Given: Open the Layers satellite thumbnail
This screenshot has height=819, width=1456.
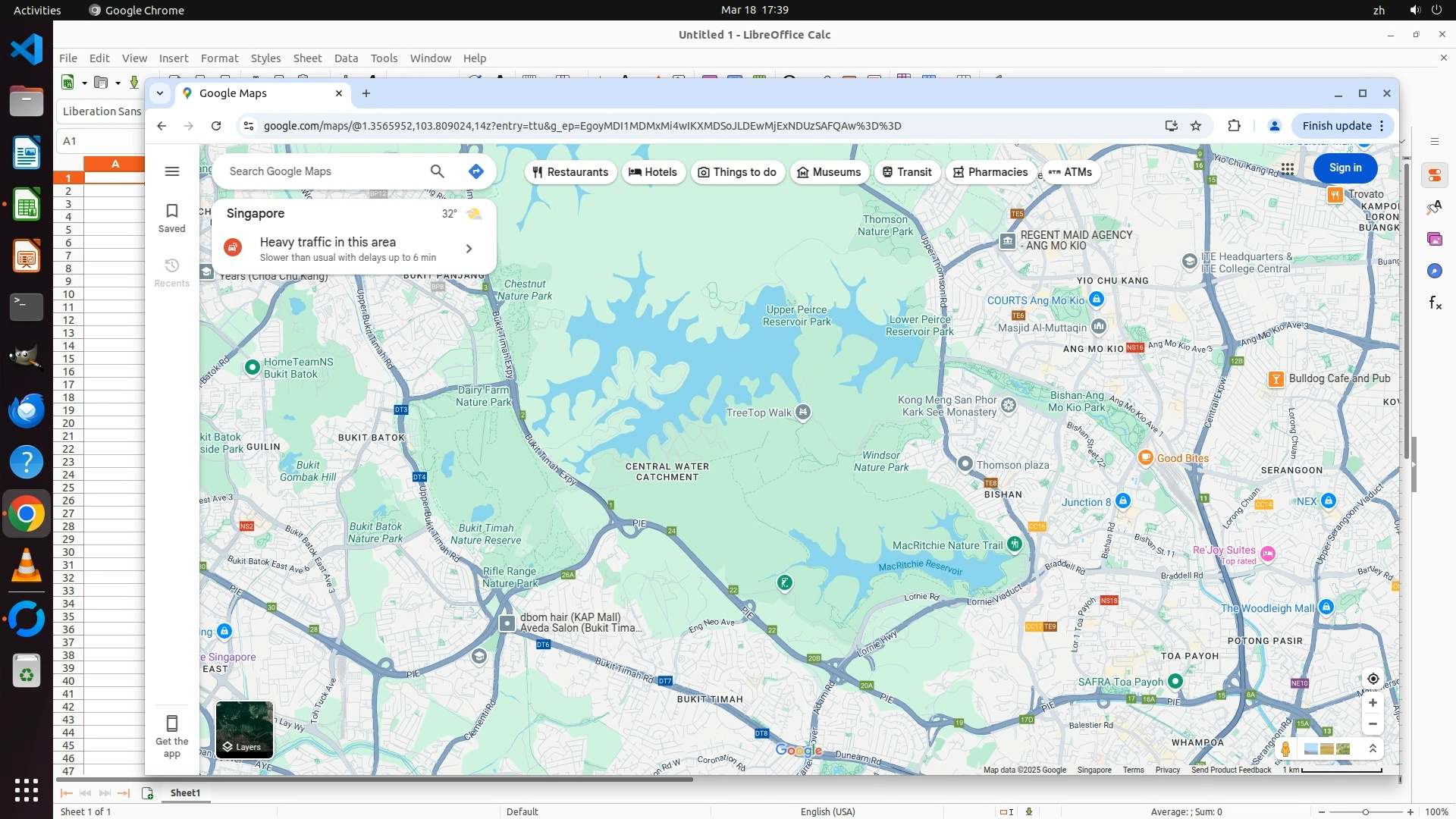Looking at the screenshot, I should (244, 730).
